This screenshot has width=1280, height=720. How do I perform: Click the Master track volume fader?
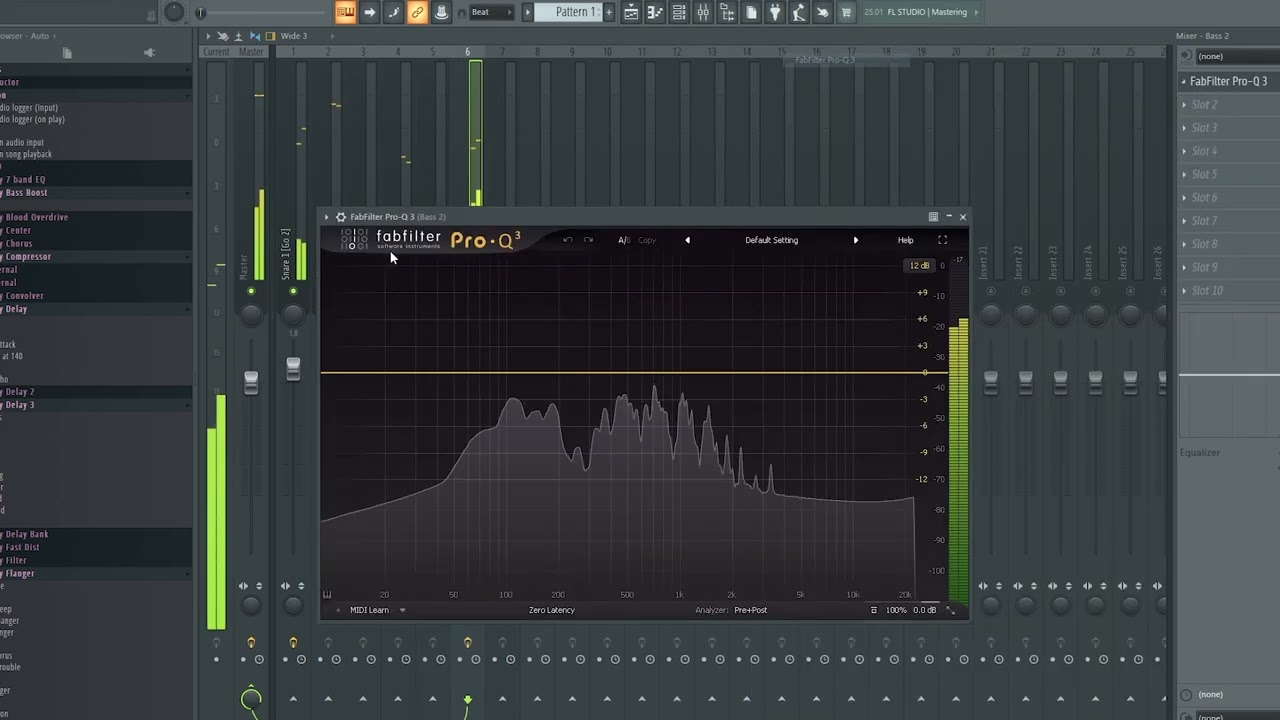[251, 382]
